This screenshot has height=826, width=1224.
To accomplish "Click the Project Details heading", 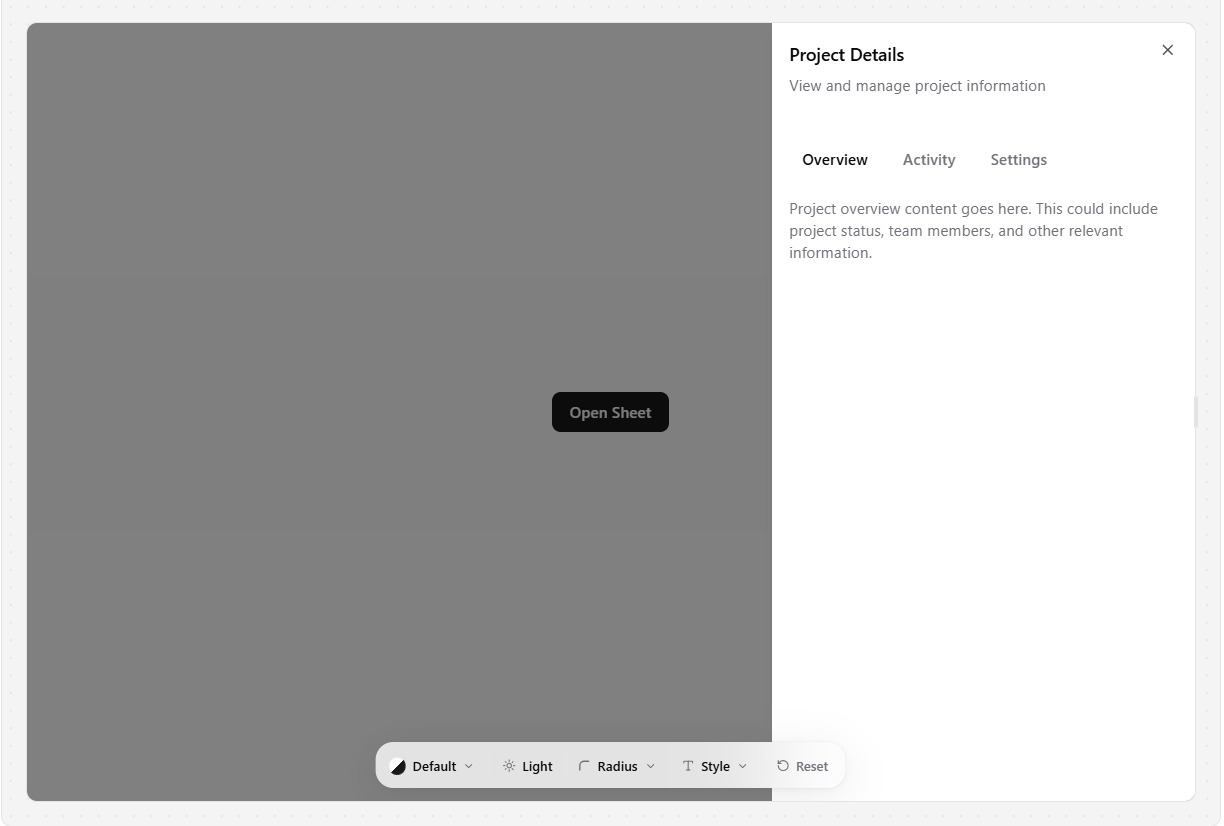I will pyautogui.click(x=846, y=55).
